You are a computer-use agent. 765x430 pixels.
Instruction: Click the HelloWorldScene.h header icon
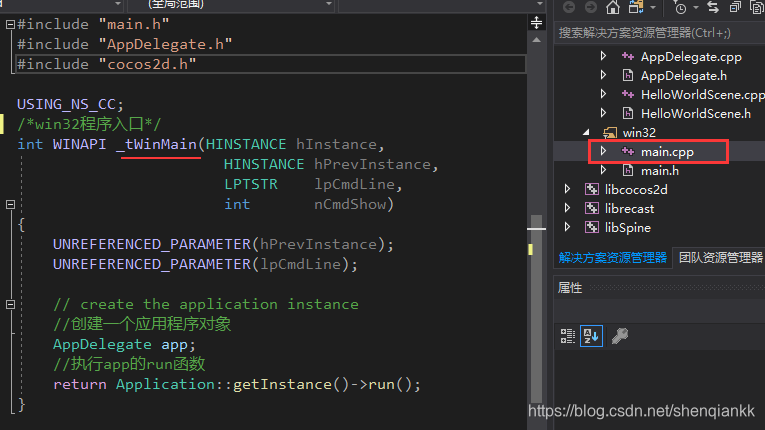pyautogui.click(x=628, y=113)
